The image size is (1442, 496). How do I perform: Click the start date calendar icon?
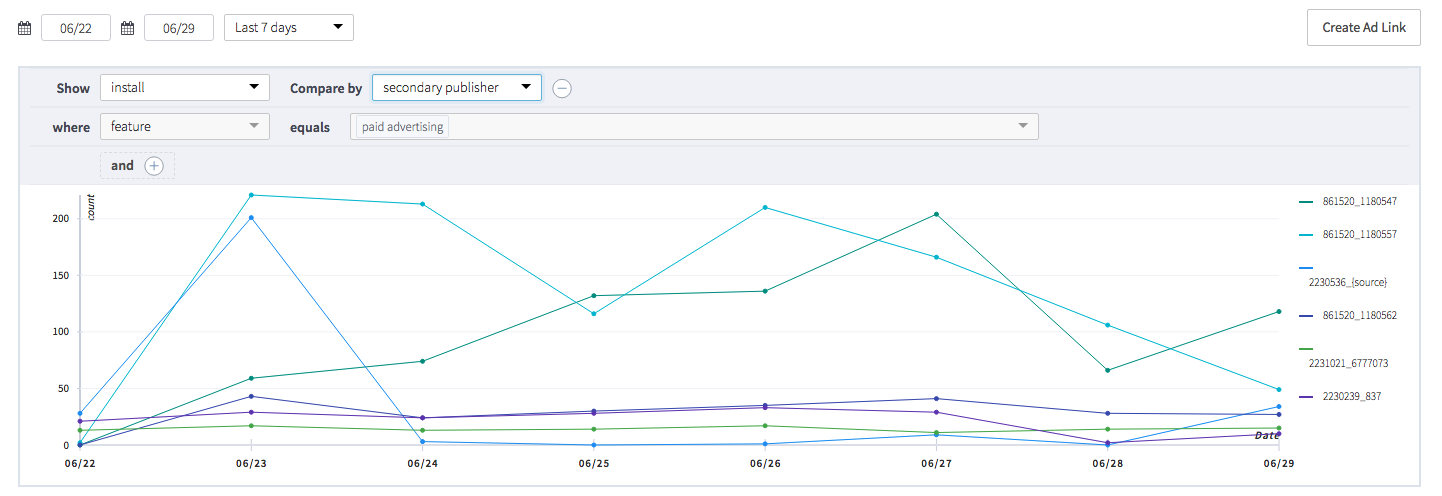point(25,28)
